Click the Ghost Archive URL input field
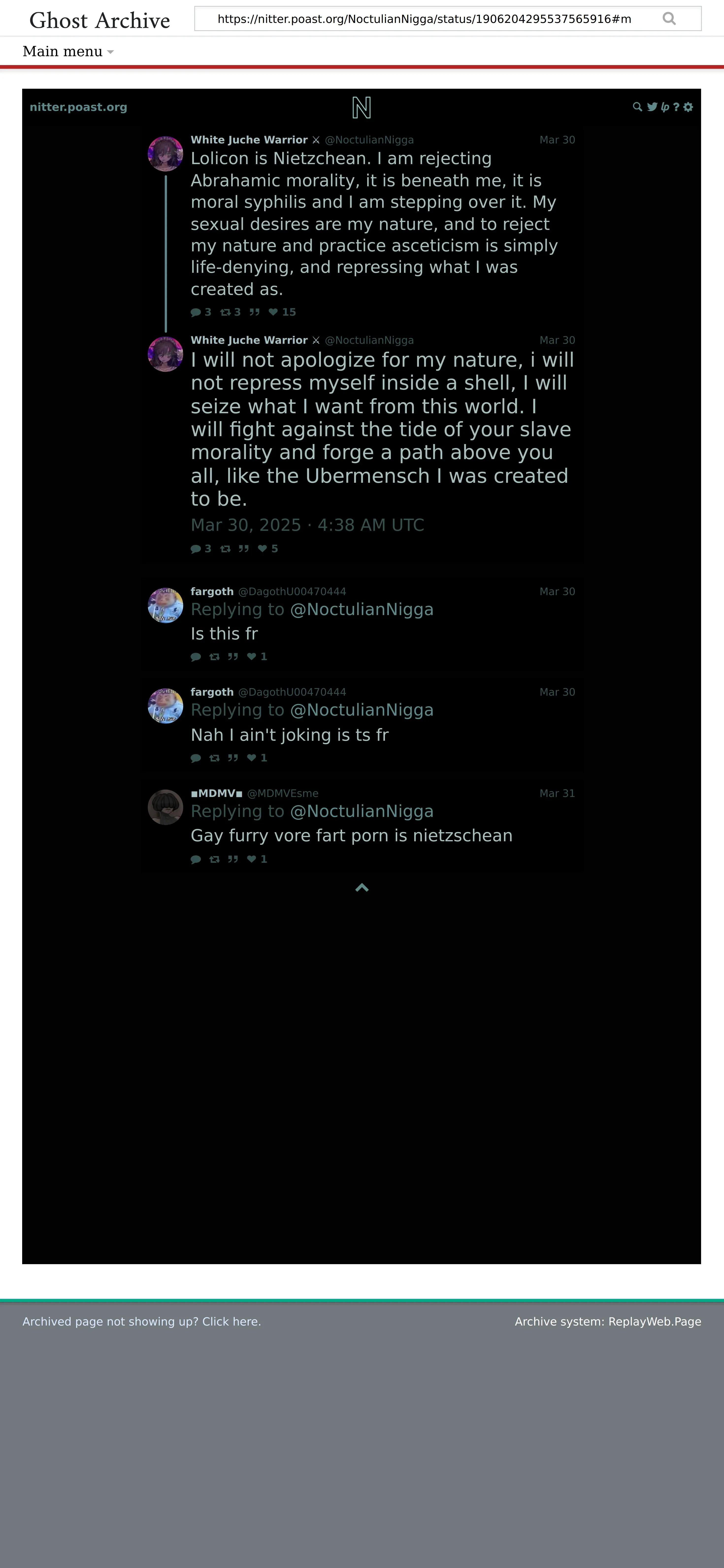This screenshot has height=1568, width=724. [426, 19]
